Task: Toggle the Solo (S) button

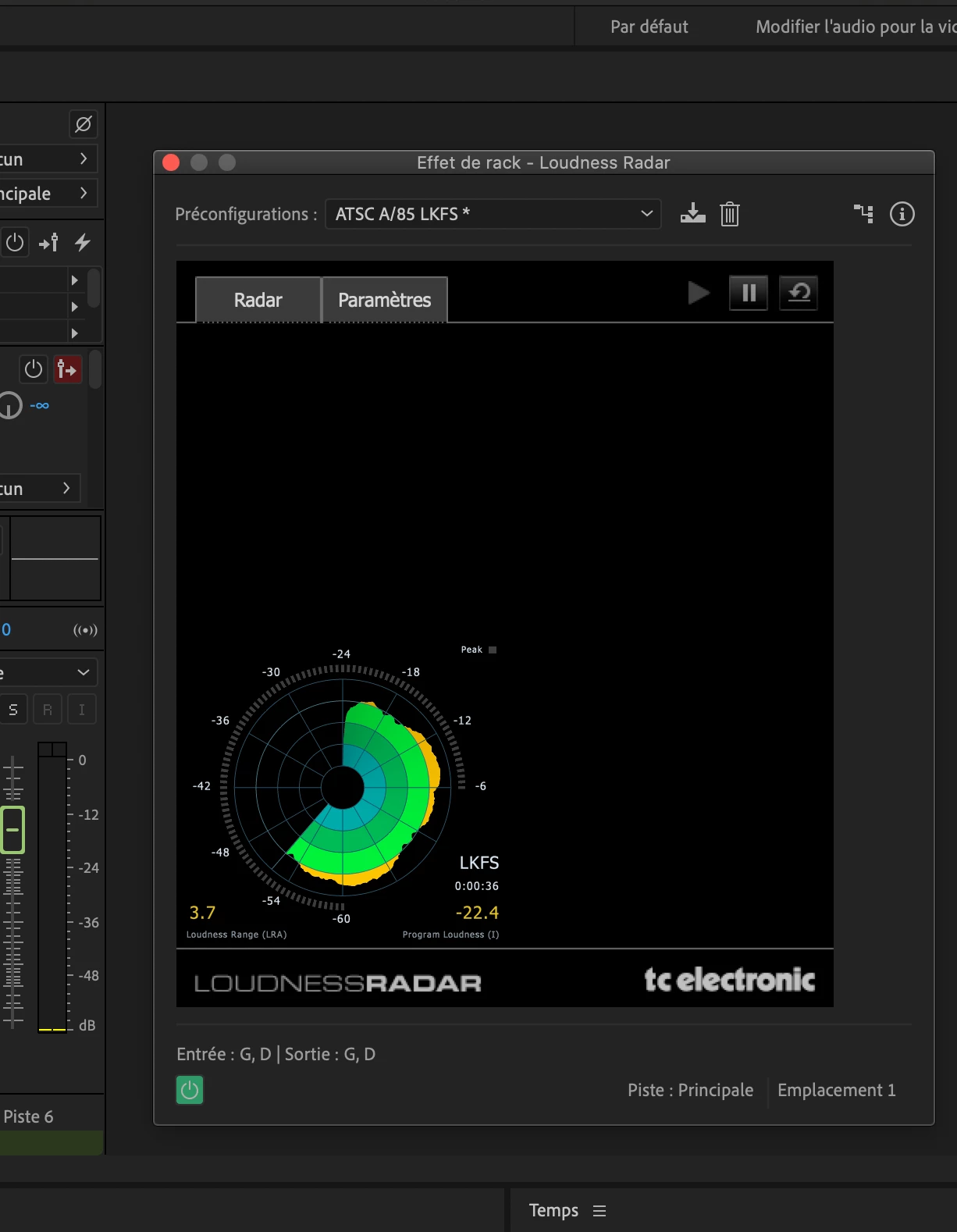Action: tap(13, 710)
